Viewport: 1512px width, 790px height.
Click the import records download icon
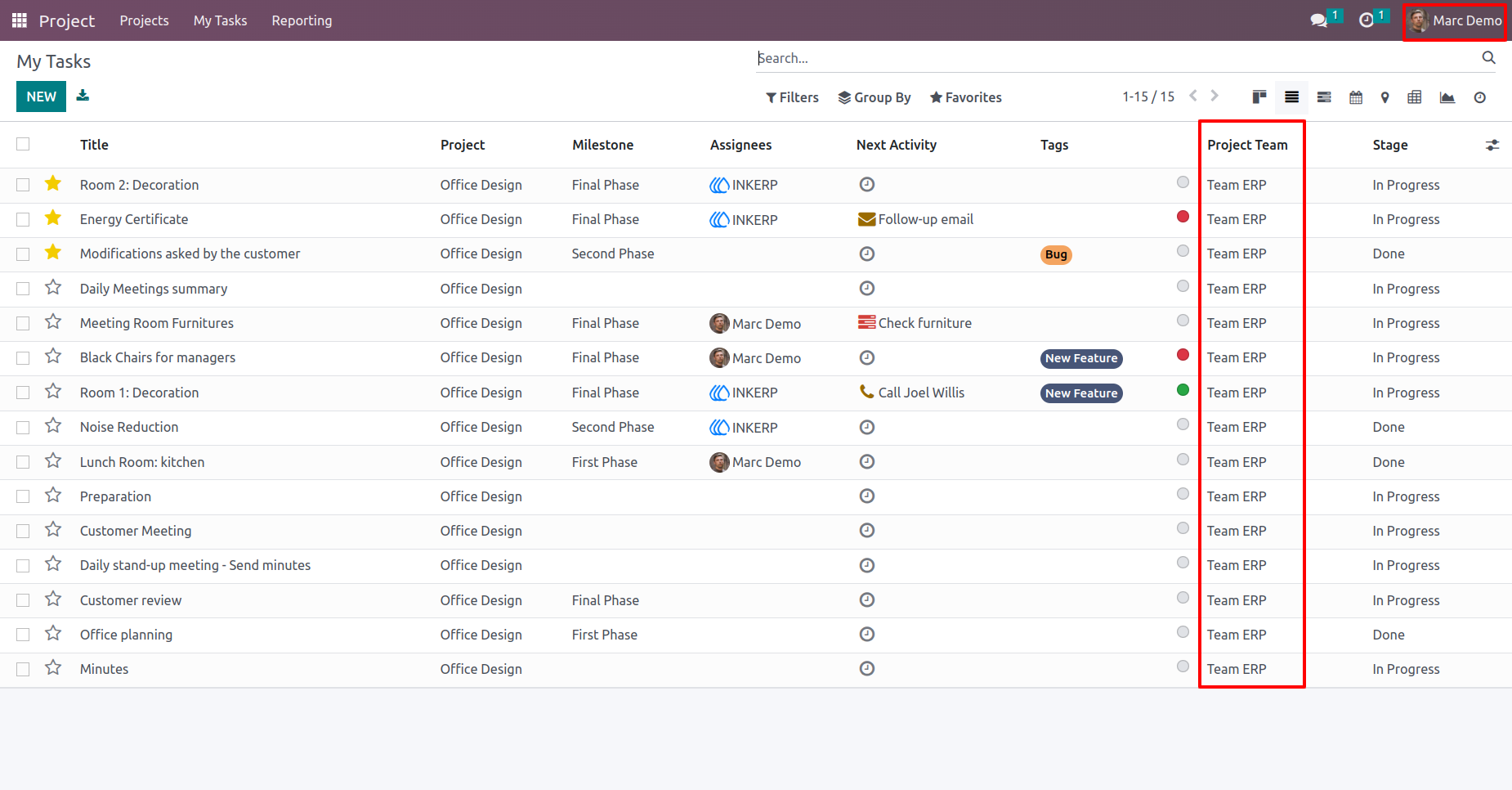pos(83,96)
